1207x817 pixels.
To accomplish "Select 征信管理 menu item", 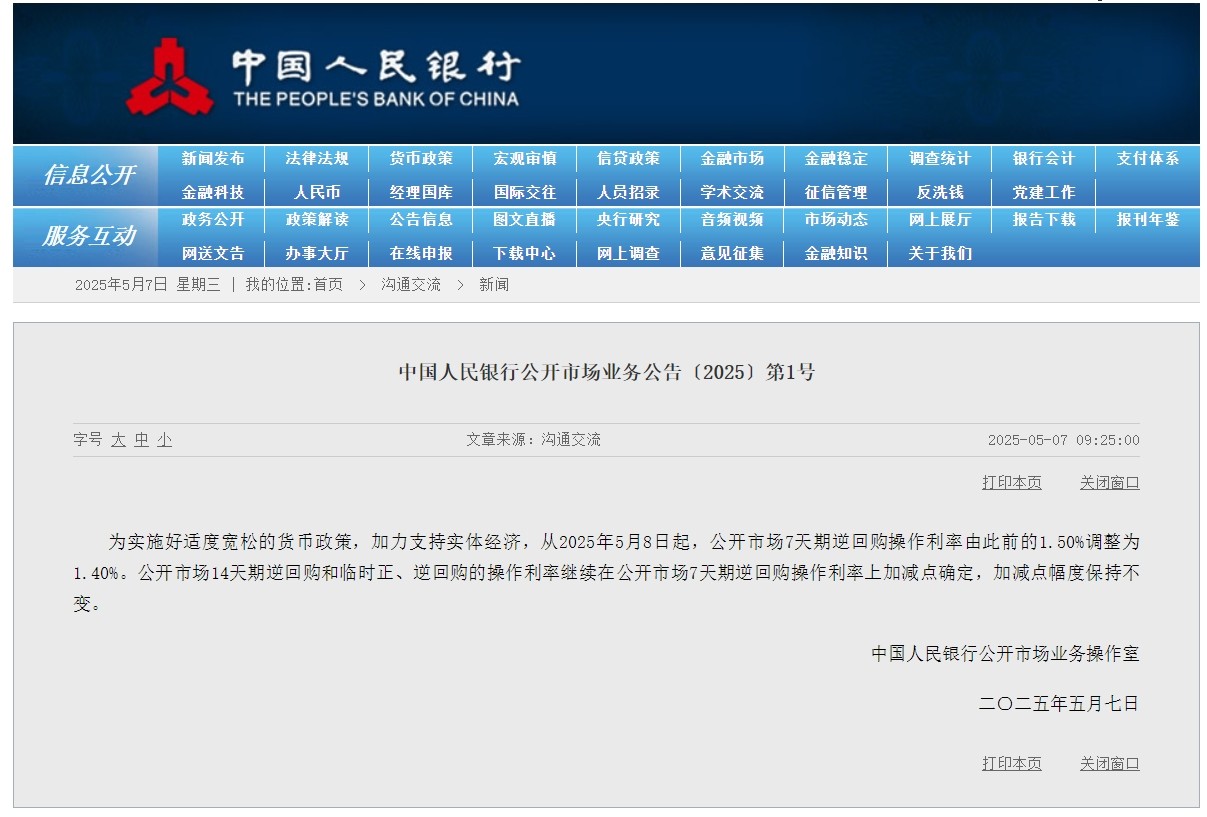I will 837,192.
